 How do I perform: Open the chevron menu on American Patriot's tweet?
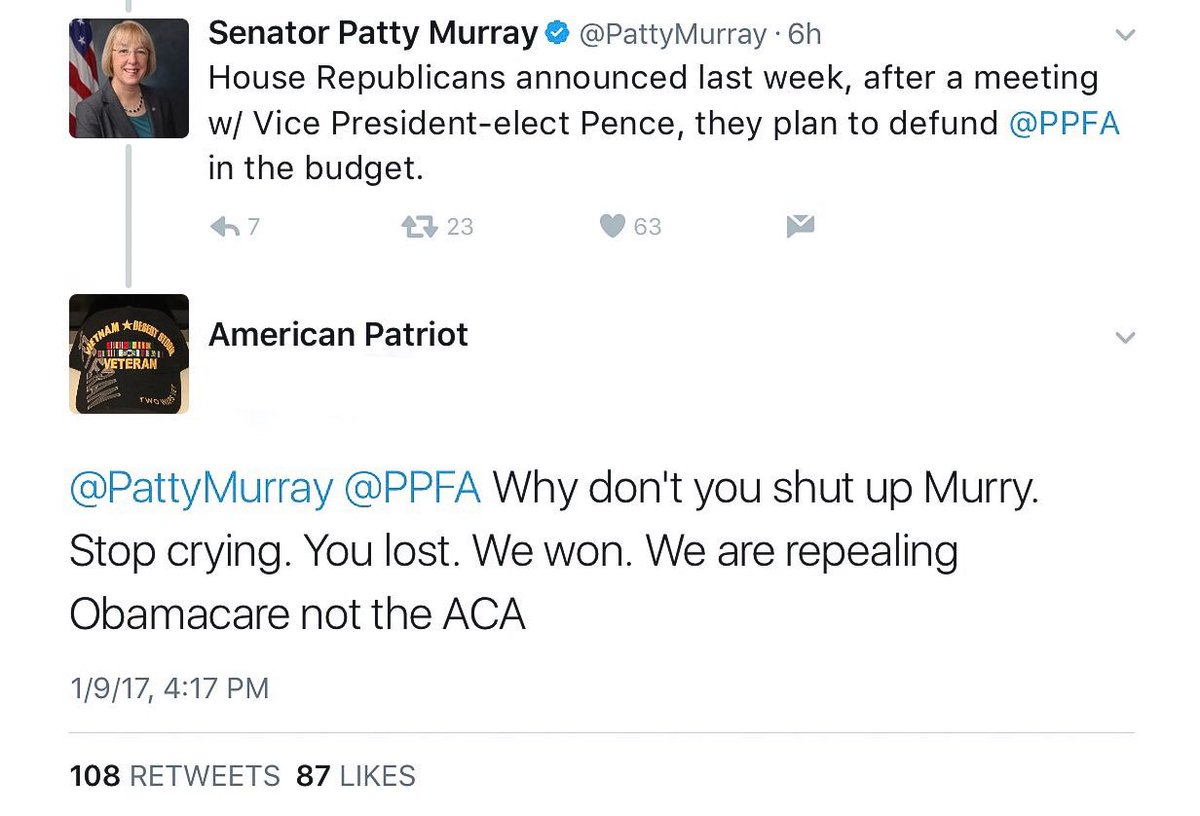point(1125,338)
